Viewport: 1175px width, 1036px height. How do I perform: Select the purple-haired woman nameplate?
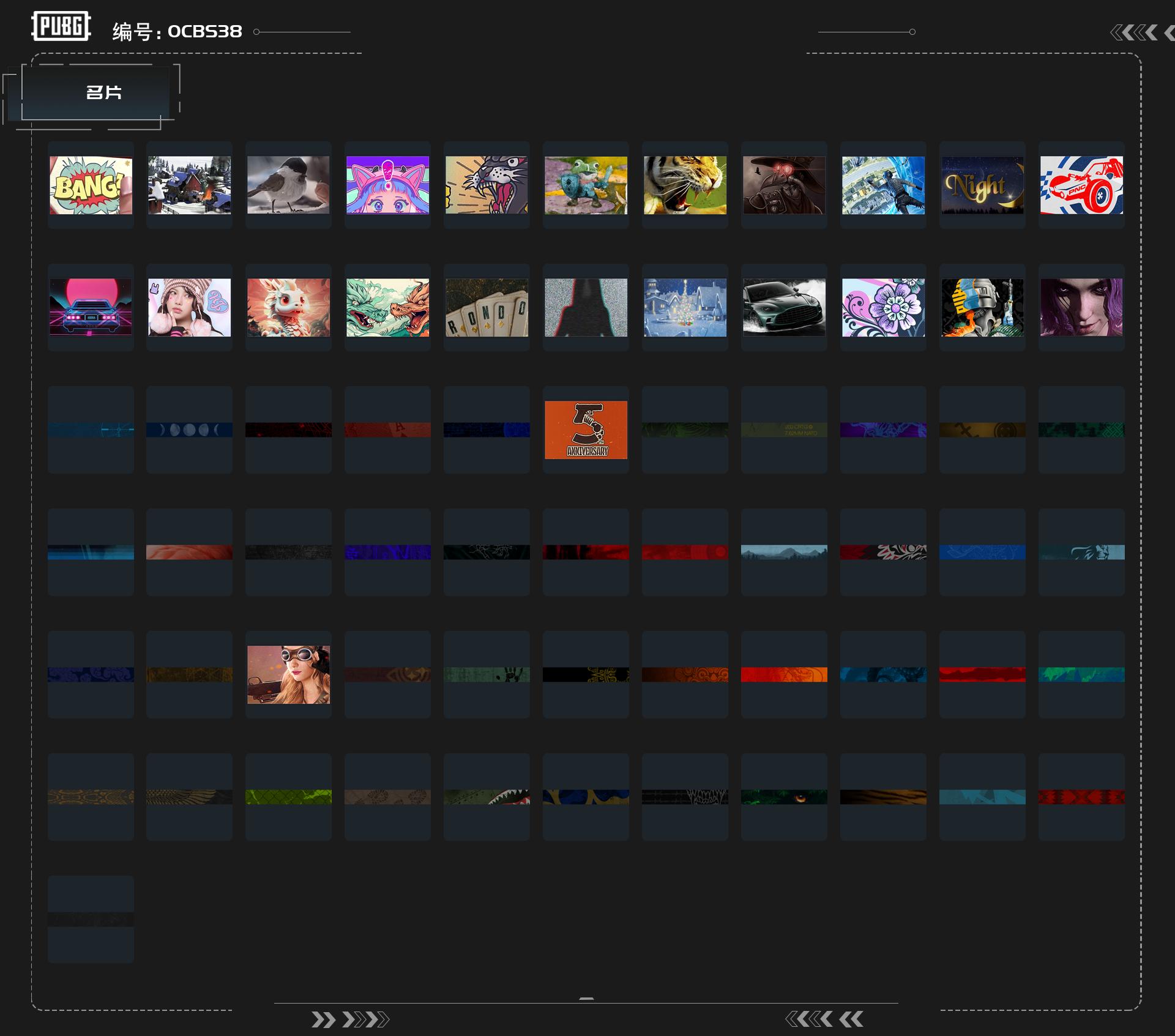pyautogui.click(x=1081, y=307)
